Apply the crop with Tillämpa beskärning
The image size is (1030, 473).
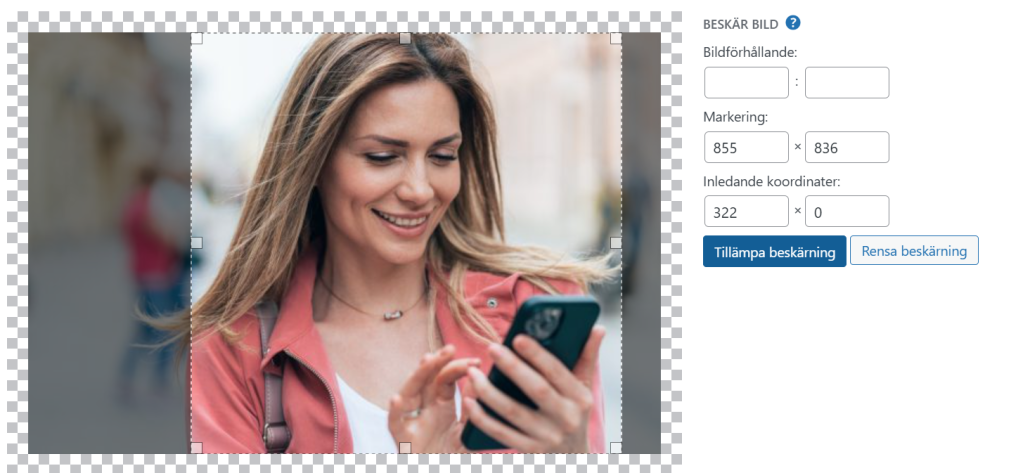point(774,251)
